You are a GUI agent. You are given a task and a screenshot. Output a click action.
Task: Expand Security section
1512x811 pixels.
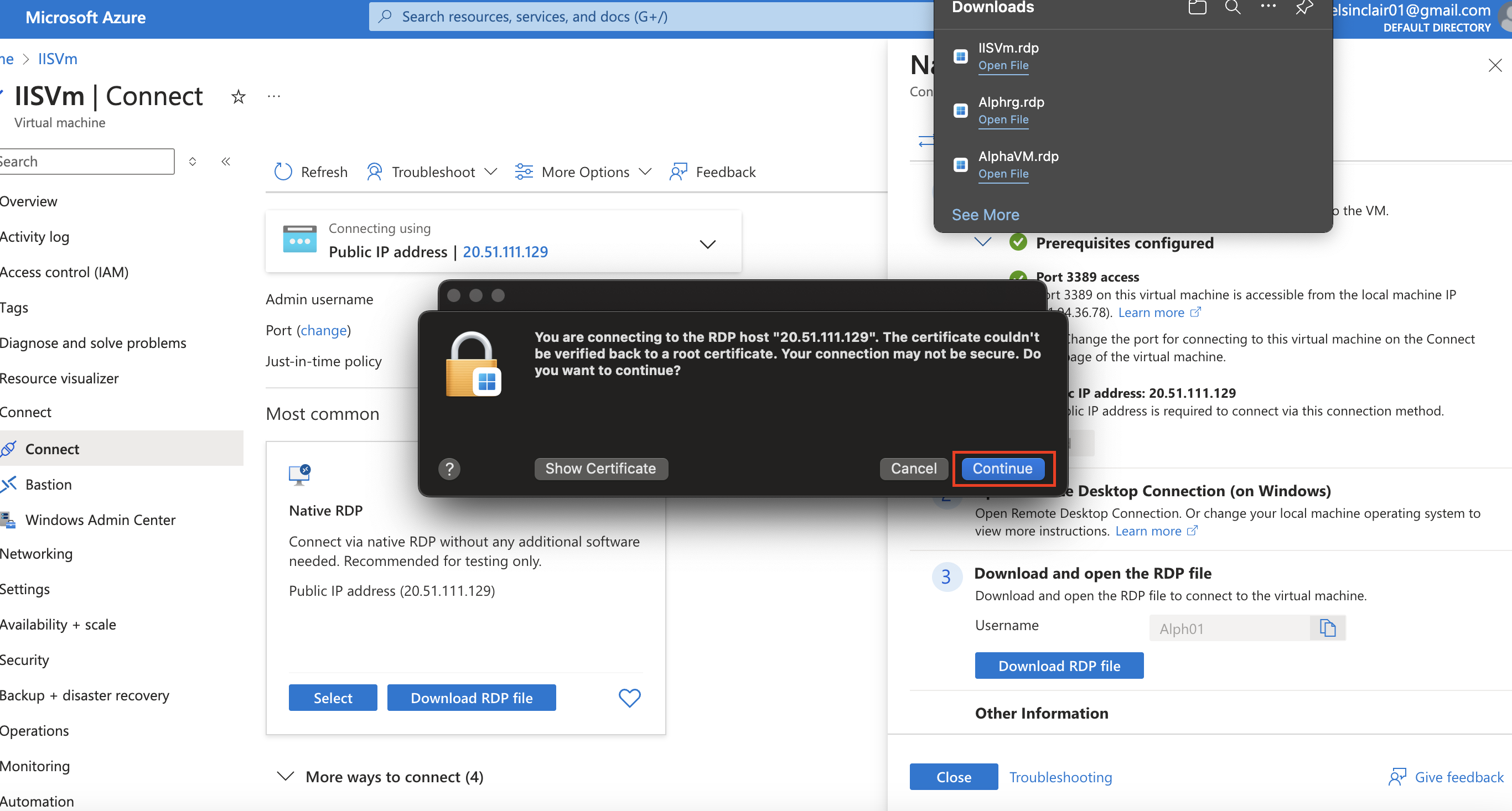(x=25, y=659)
